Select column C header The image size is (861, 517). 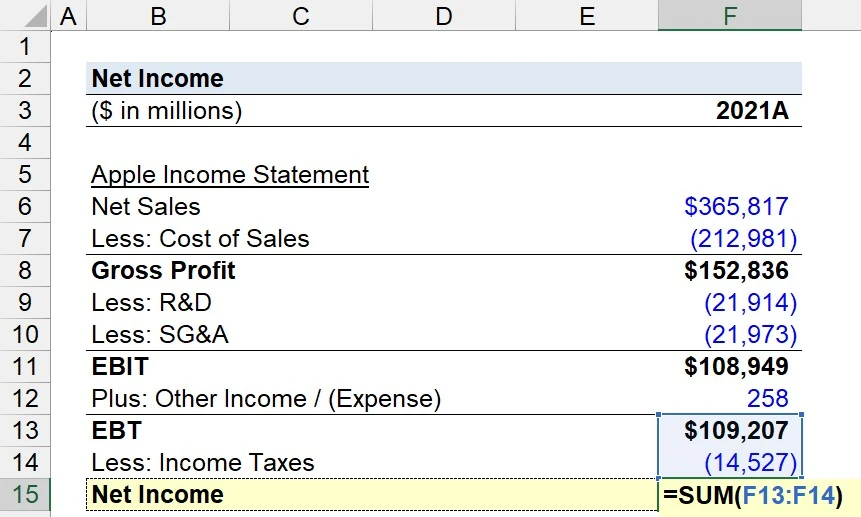pos(300,15)
